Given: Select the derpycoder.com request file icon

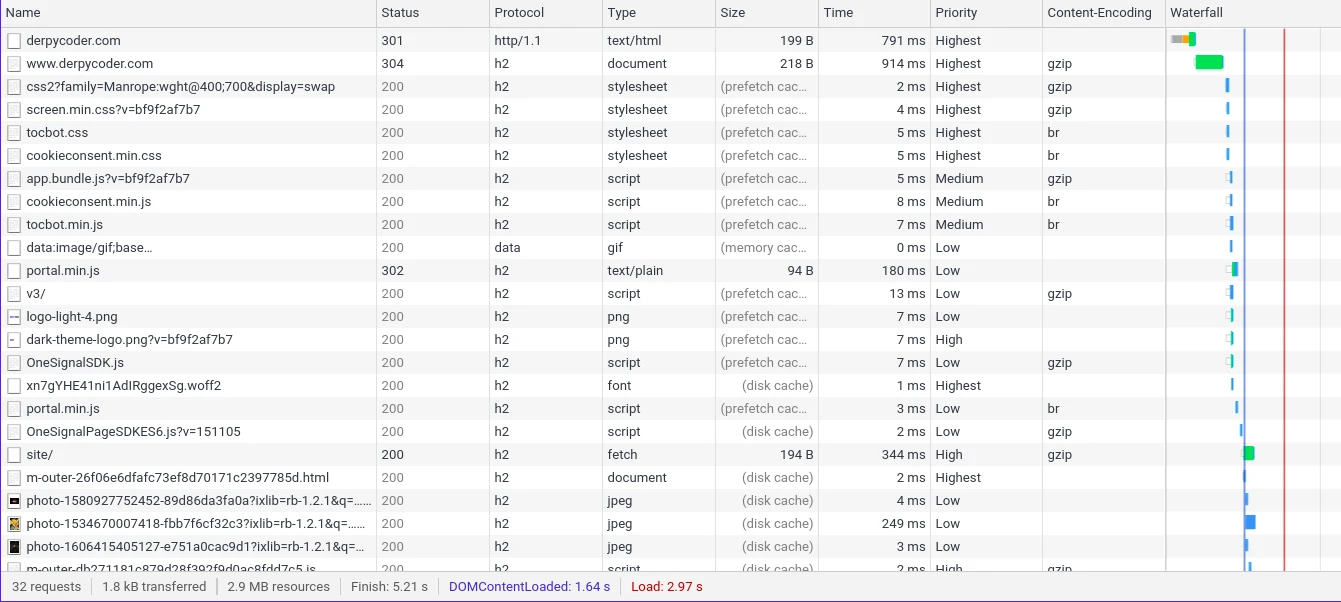Looking at the screenshot, I should pos(14,41).
